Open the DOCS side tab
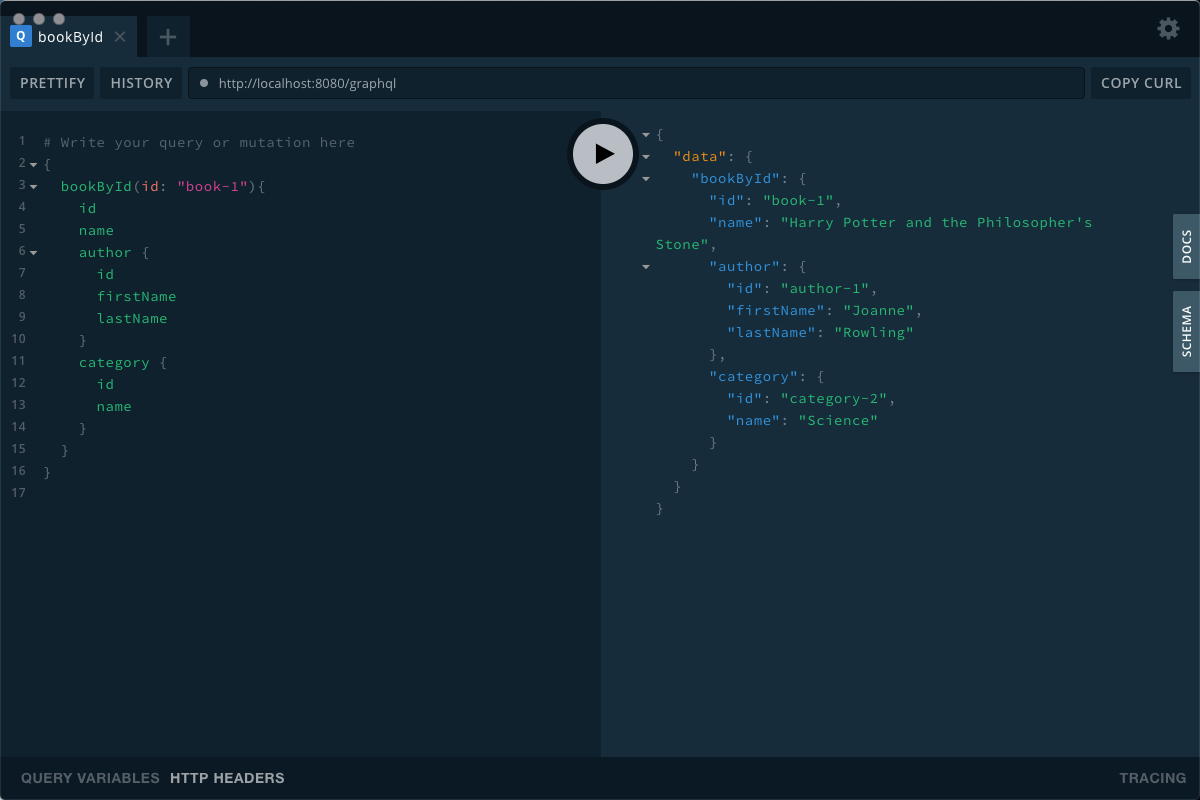 [x=1186, y=246]
